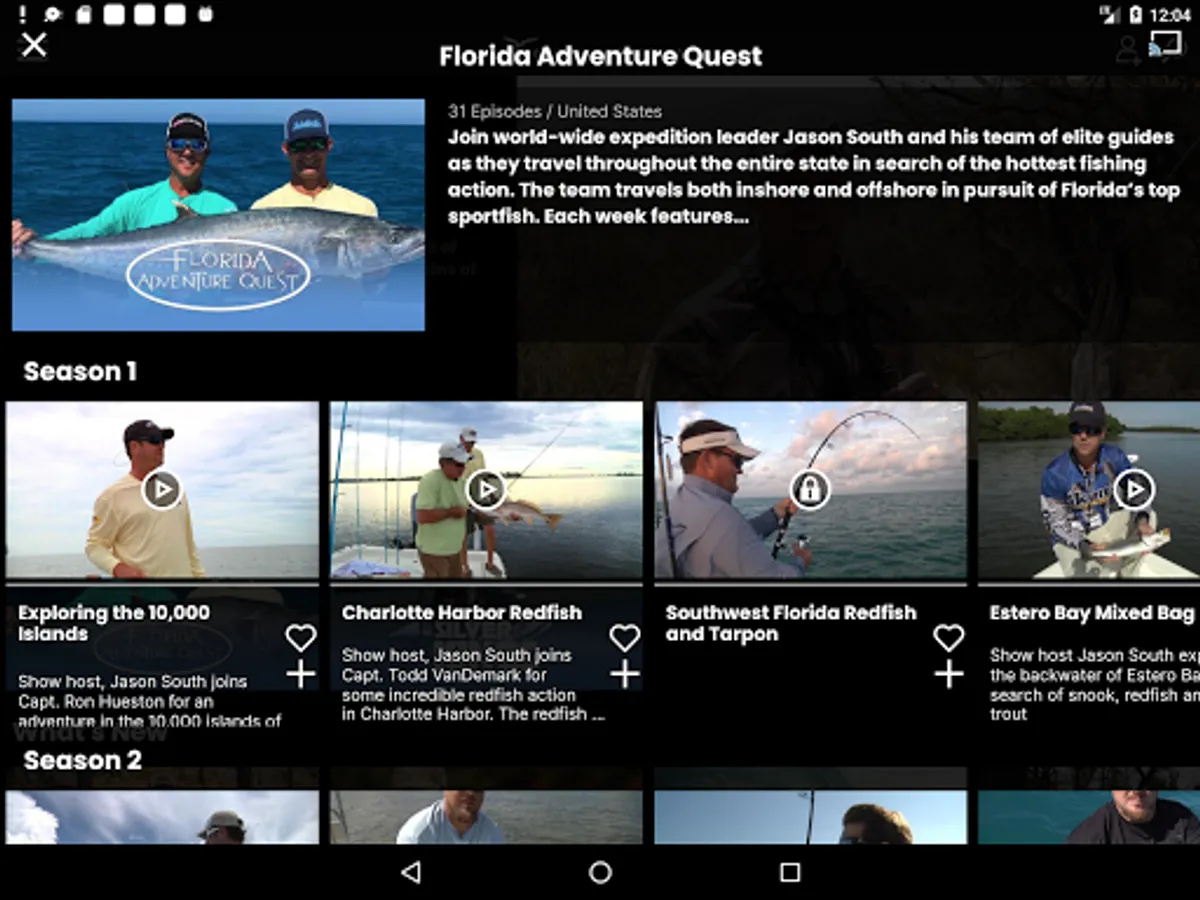The height and width of the screenshot is (900, 1200).
Task: Read Estero Bay Mixed Bag episode description
Action: [x=1093, y=685]
